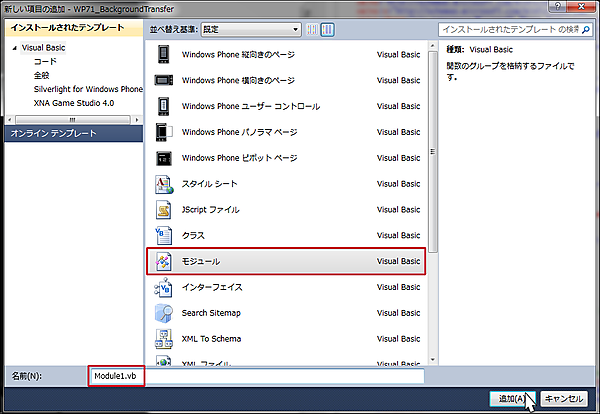Select the スタイル シート text

(x=209, y=184)
